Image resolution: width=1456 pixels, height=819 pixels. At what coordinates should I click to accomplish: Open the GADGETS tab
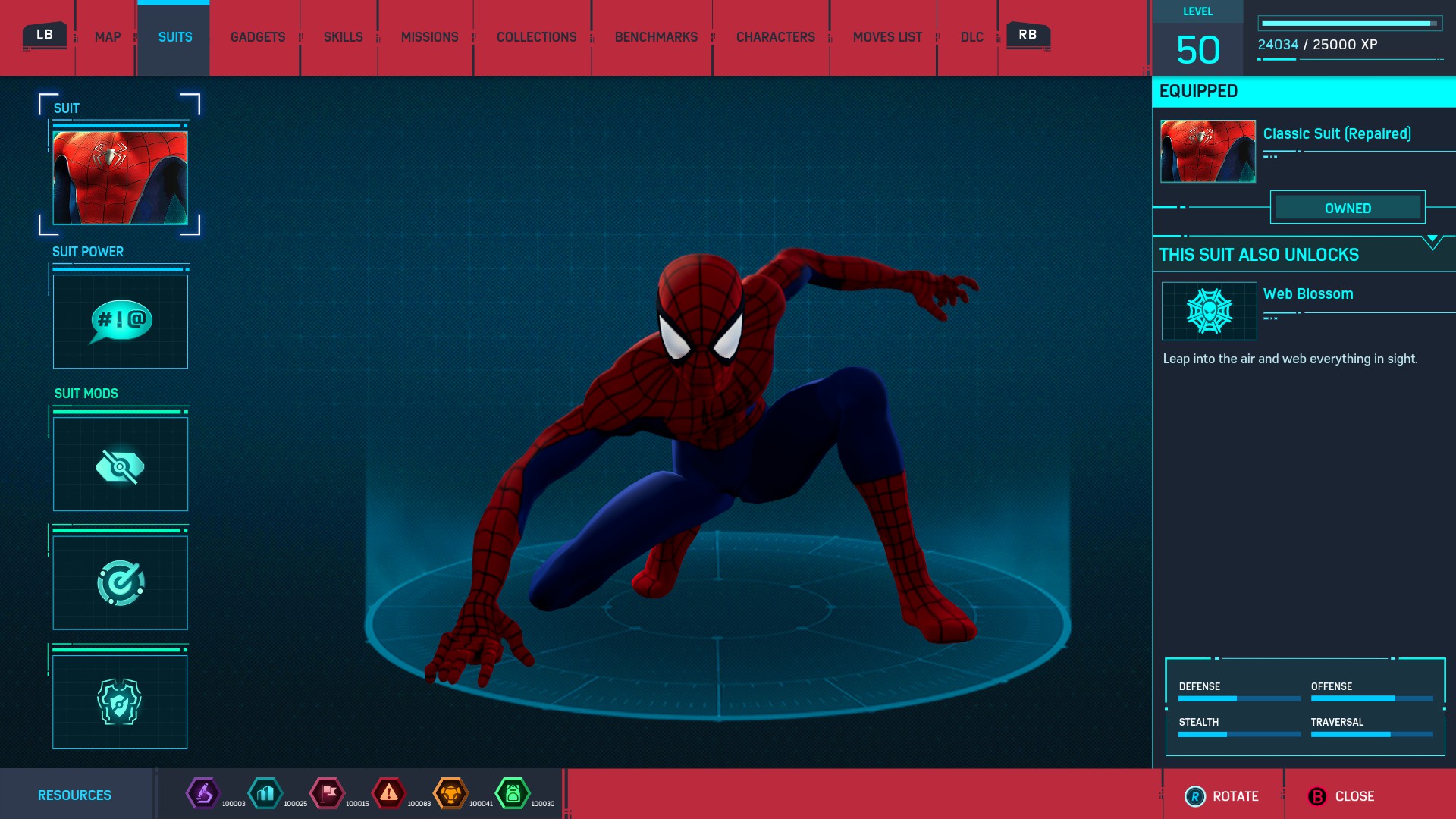(x=256, y=36)
